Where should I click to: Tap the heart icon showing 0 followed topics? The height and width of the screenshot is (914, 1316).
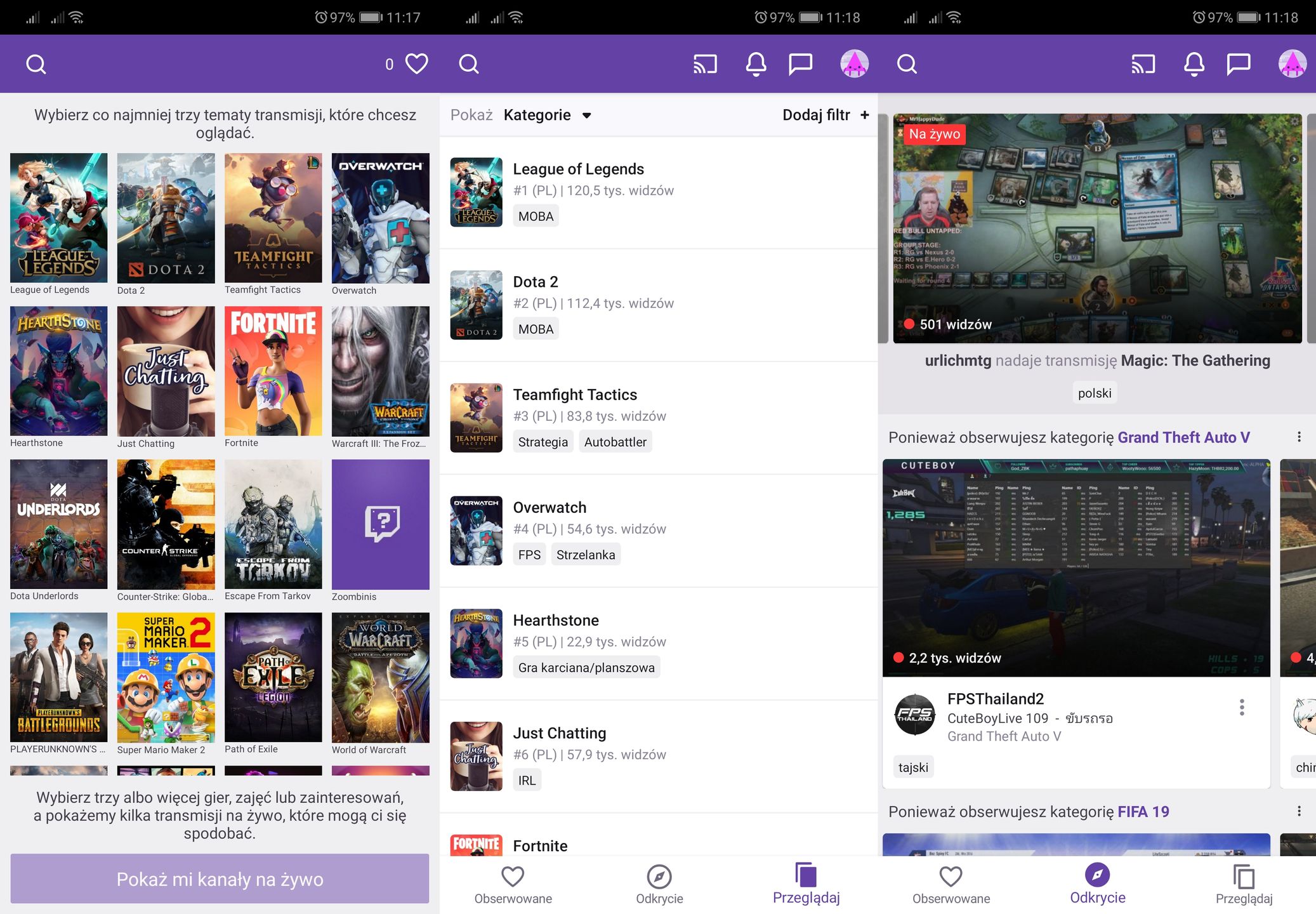416,63
